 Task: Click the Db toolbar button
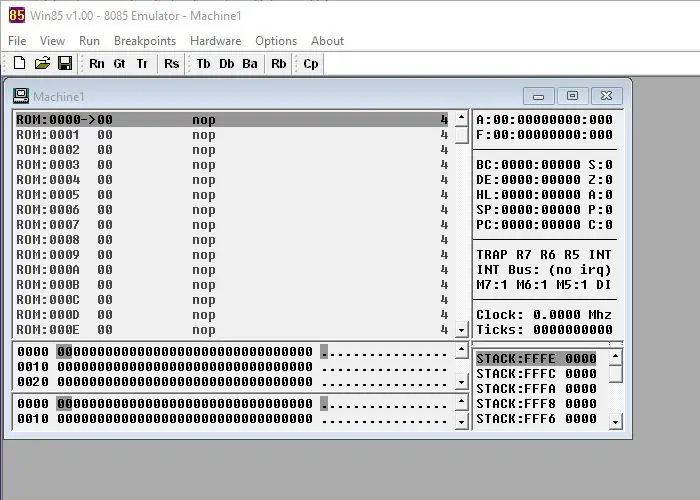pos(226,64)
